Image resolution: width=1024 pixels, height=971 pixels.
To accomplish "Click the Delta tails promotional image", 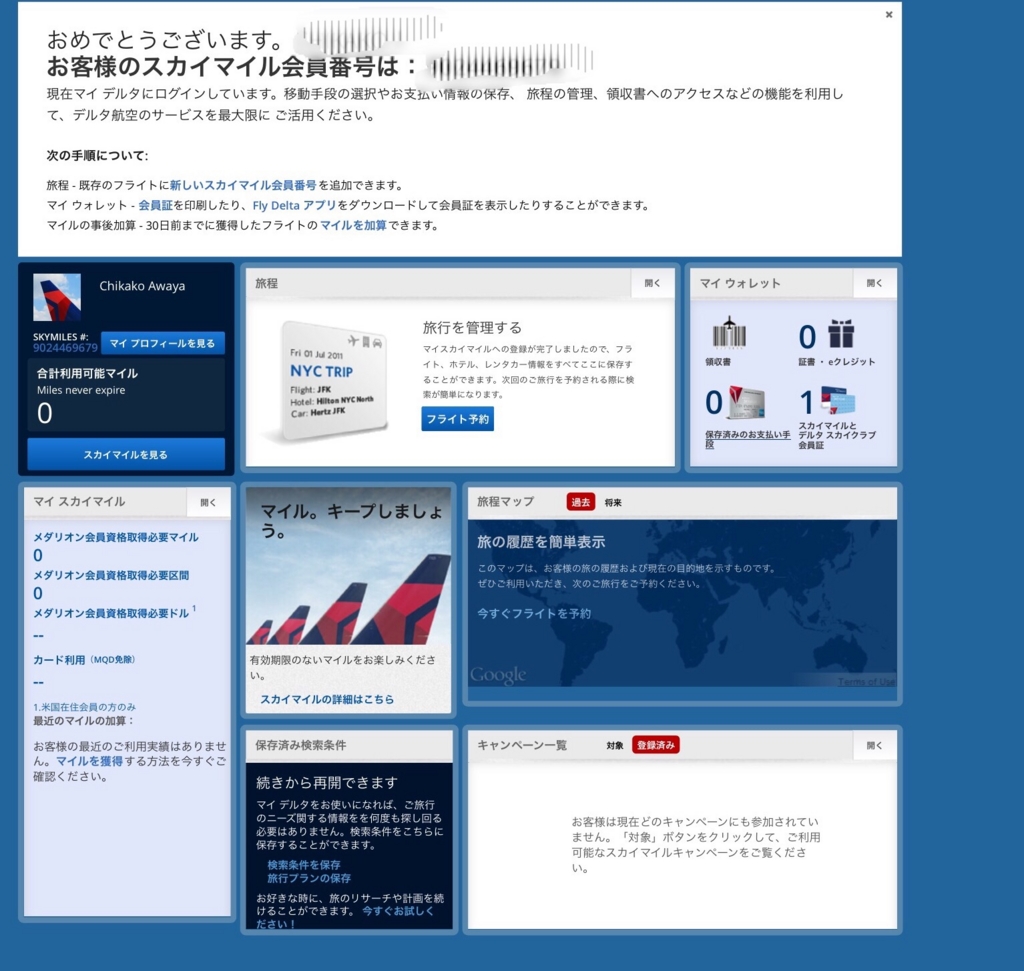I will point(349,565).
